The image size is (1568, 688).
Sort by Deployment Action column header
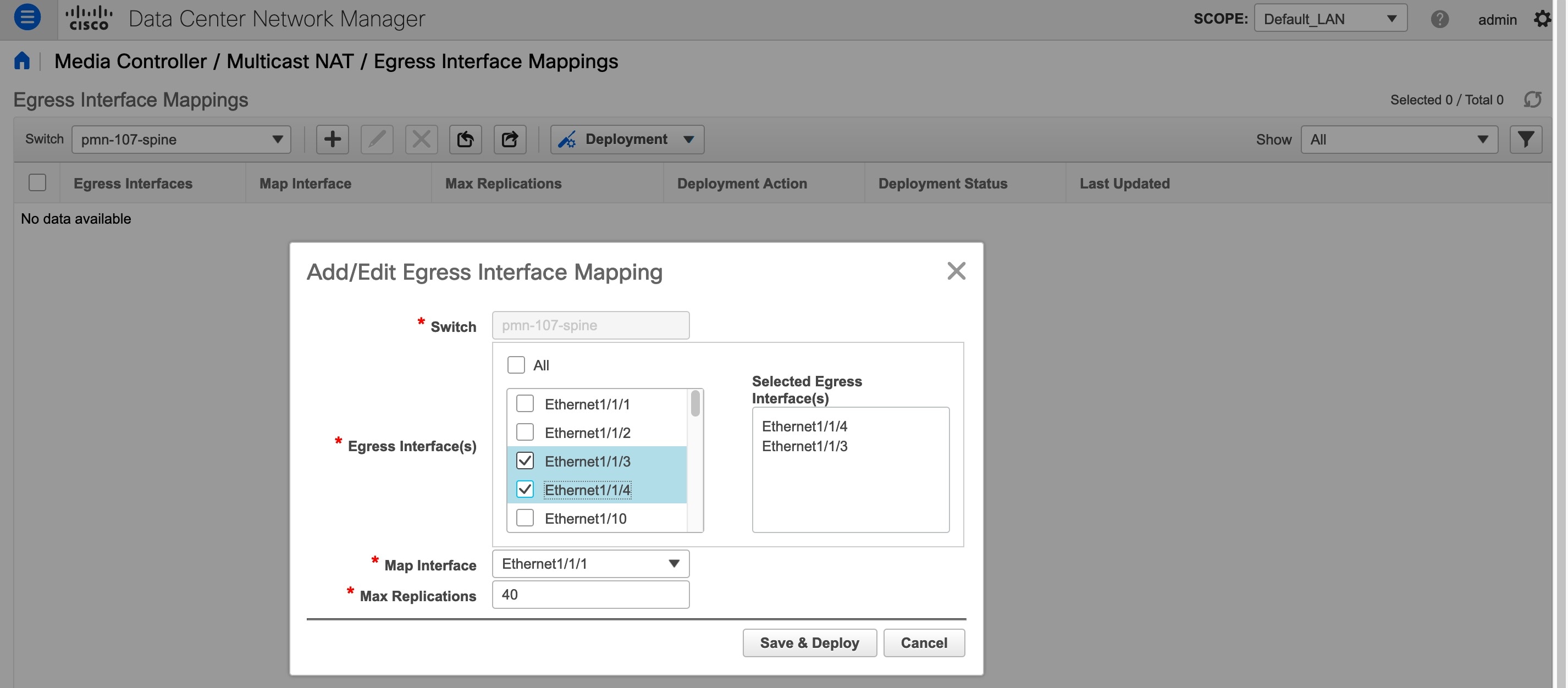click(x=742, y=183)
